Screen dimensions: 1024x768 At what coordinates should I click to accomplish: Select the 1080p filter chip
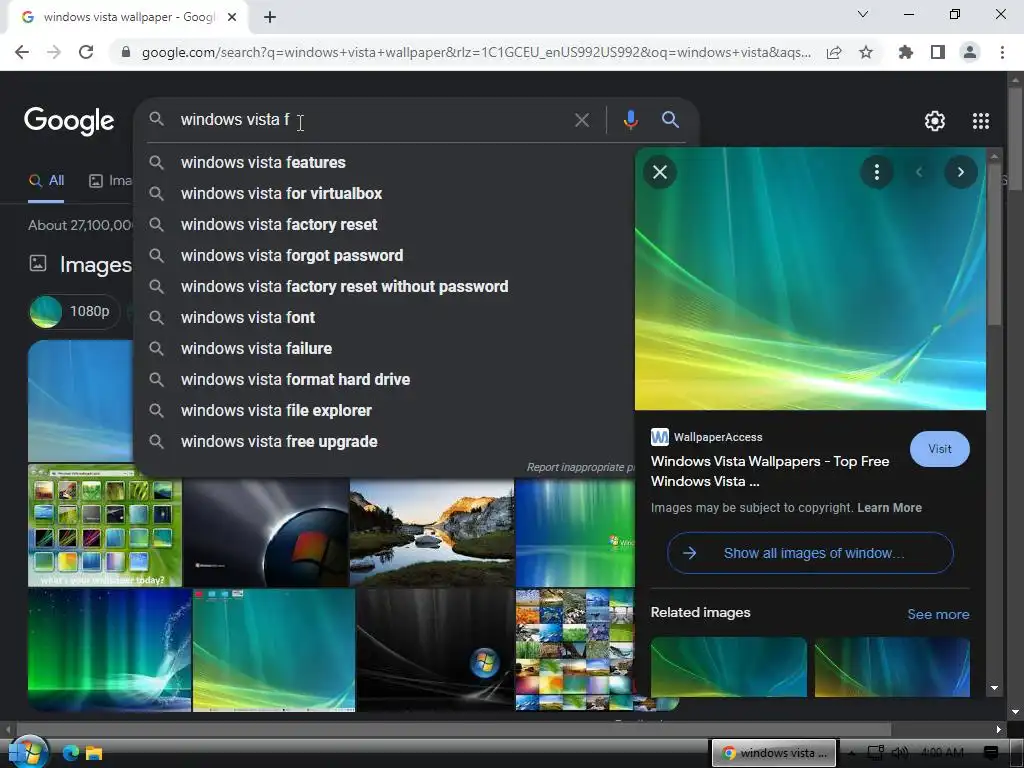74,312
